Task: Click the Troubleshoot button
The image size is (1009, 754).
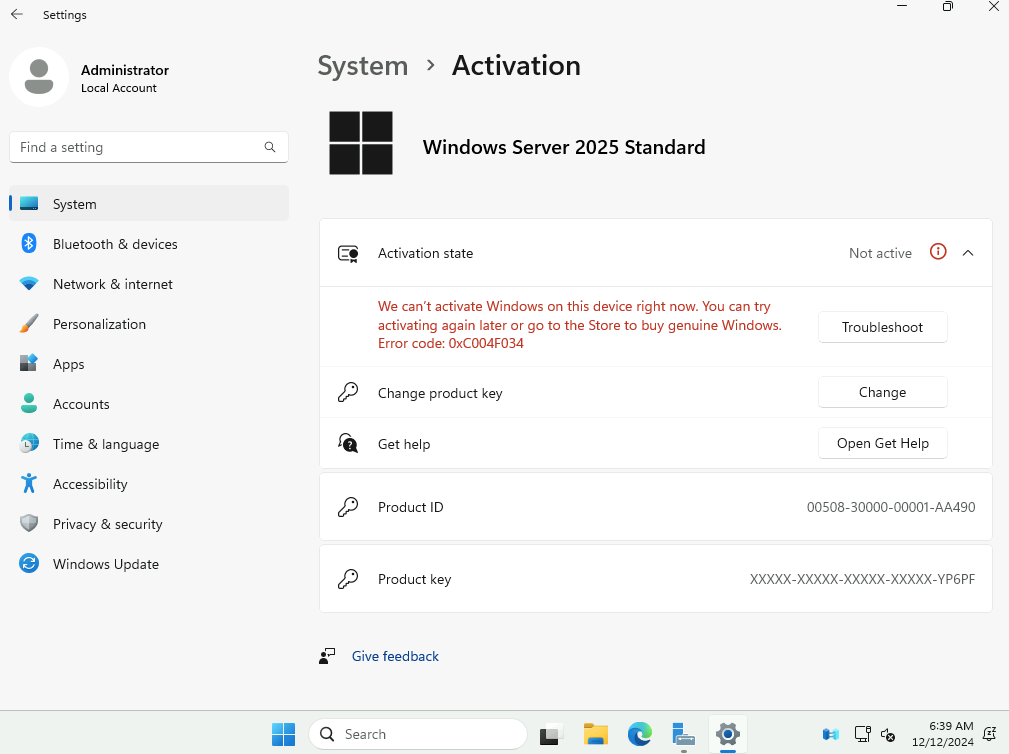Action: click(x=882, y=327)
